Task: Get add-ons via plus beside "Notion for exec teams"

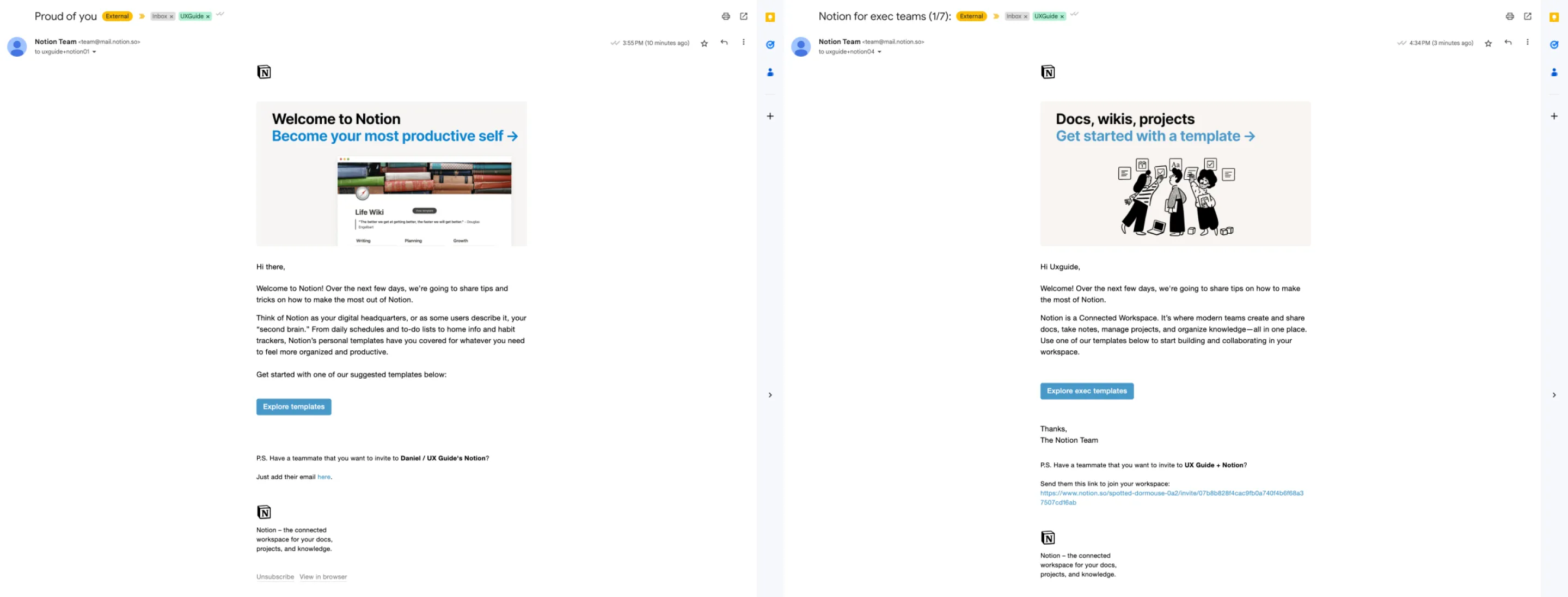Action: (x=1554, y=117)
